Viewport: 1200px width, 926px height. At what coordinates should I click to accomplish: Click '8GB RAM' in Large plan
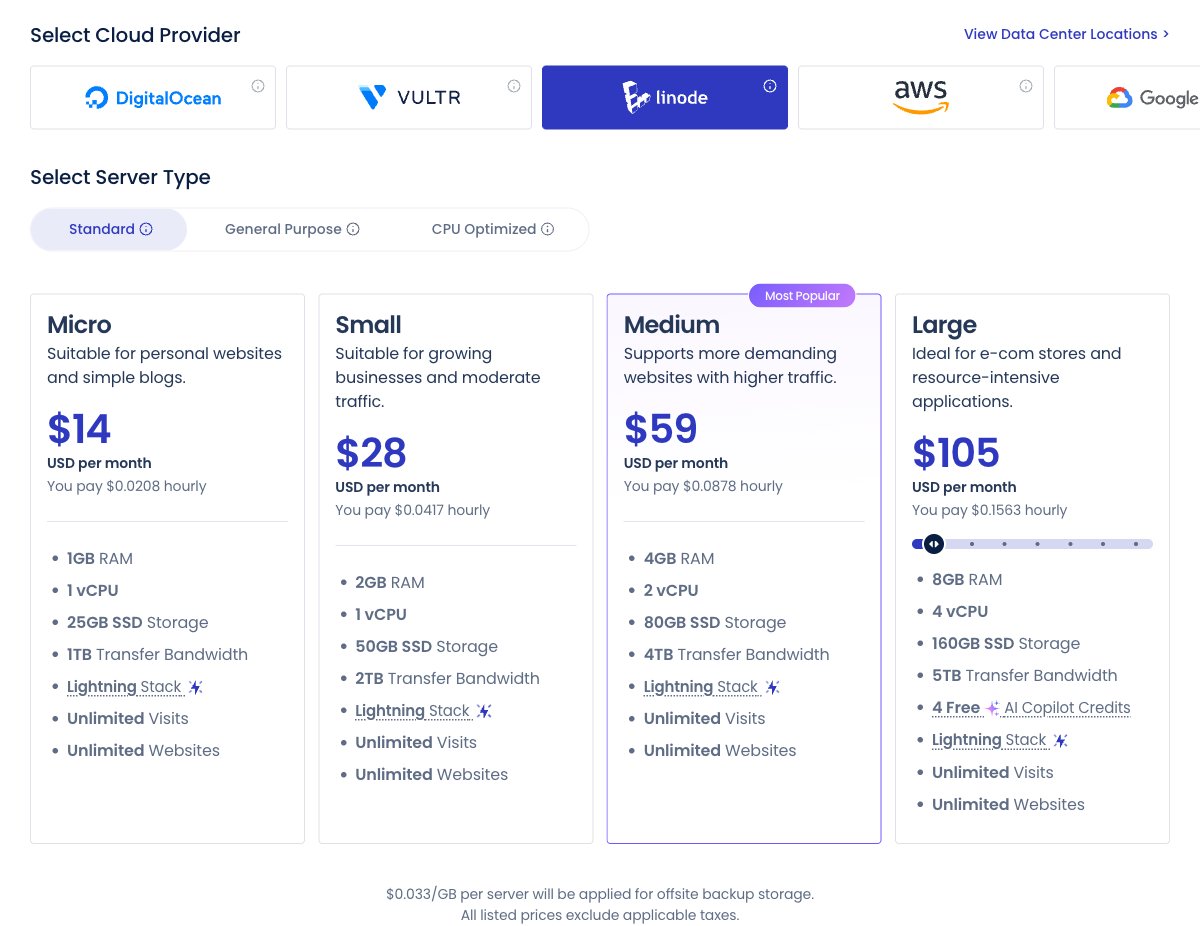[967, 579]
